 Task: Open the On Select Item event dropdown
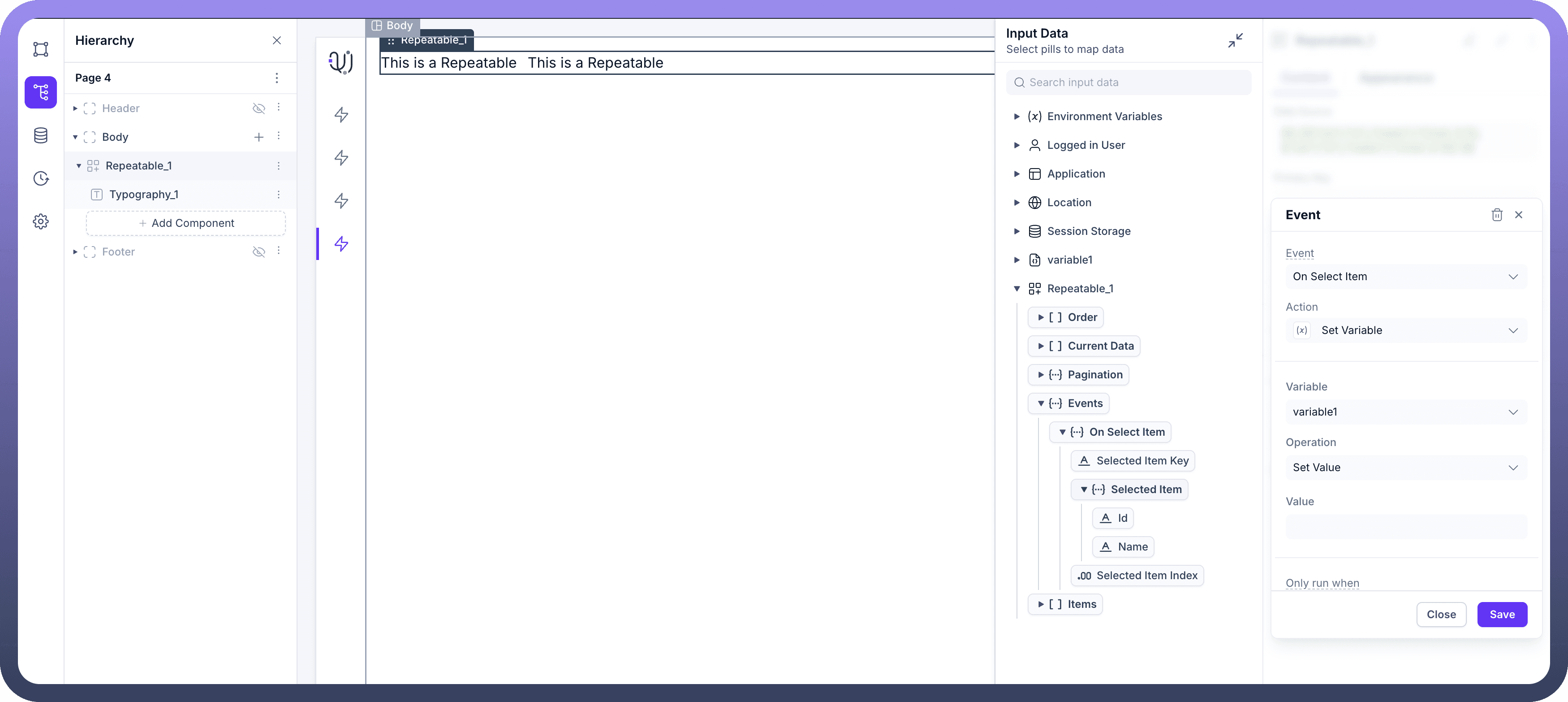tap(1405, 277)
